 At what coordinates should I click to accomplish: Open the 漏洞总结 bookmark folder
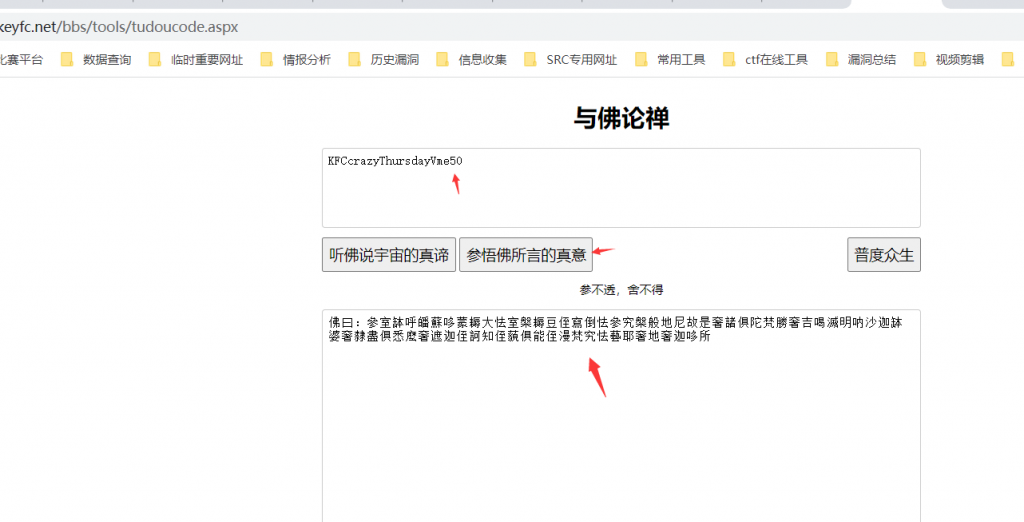(861, 60)
